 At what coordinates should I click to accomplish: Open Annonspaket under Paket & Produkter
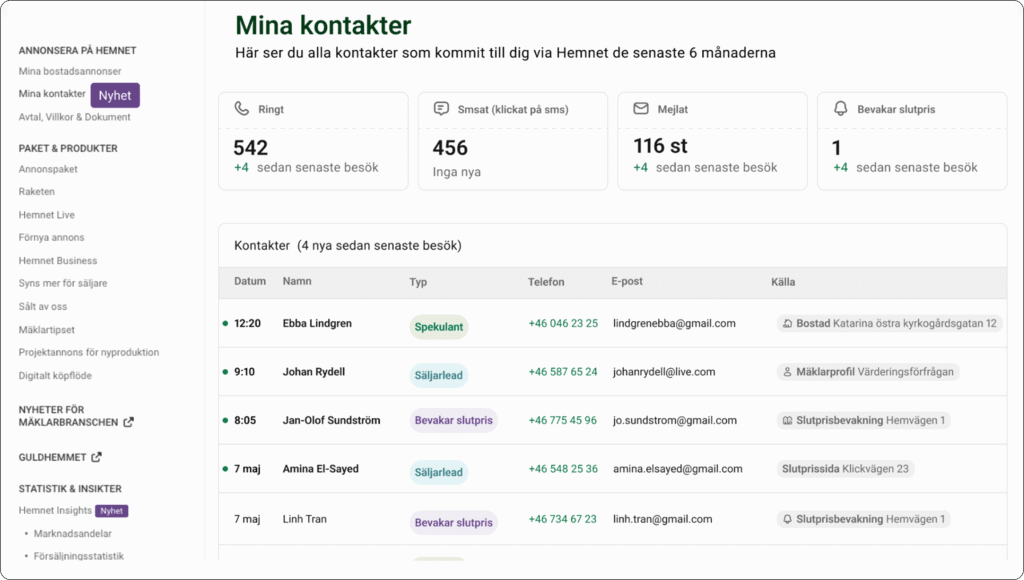point(48,169)
